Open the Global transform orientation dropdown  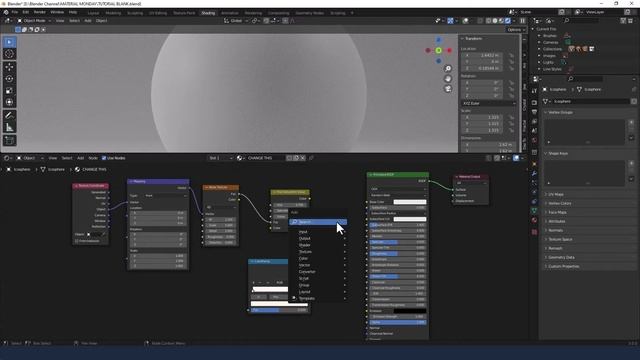(x=236, y=20)
